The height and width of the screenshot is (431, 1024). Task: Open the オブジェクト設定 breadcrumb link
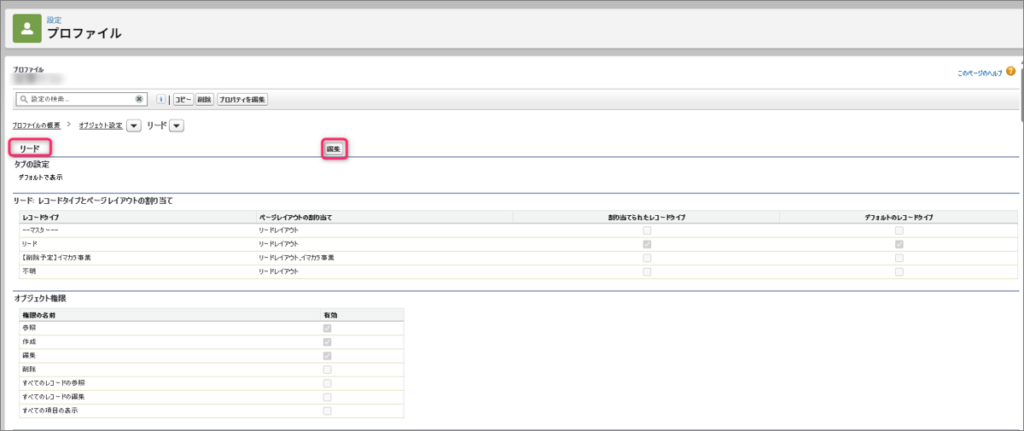tap(100, 125)
